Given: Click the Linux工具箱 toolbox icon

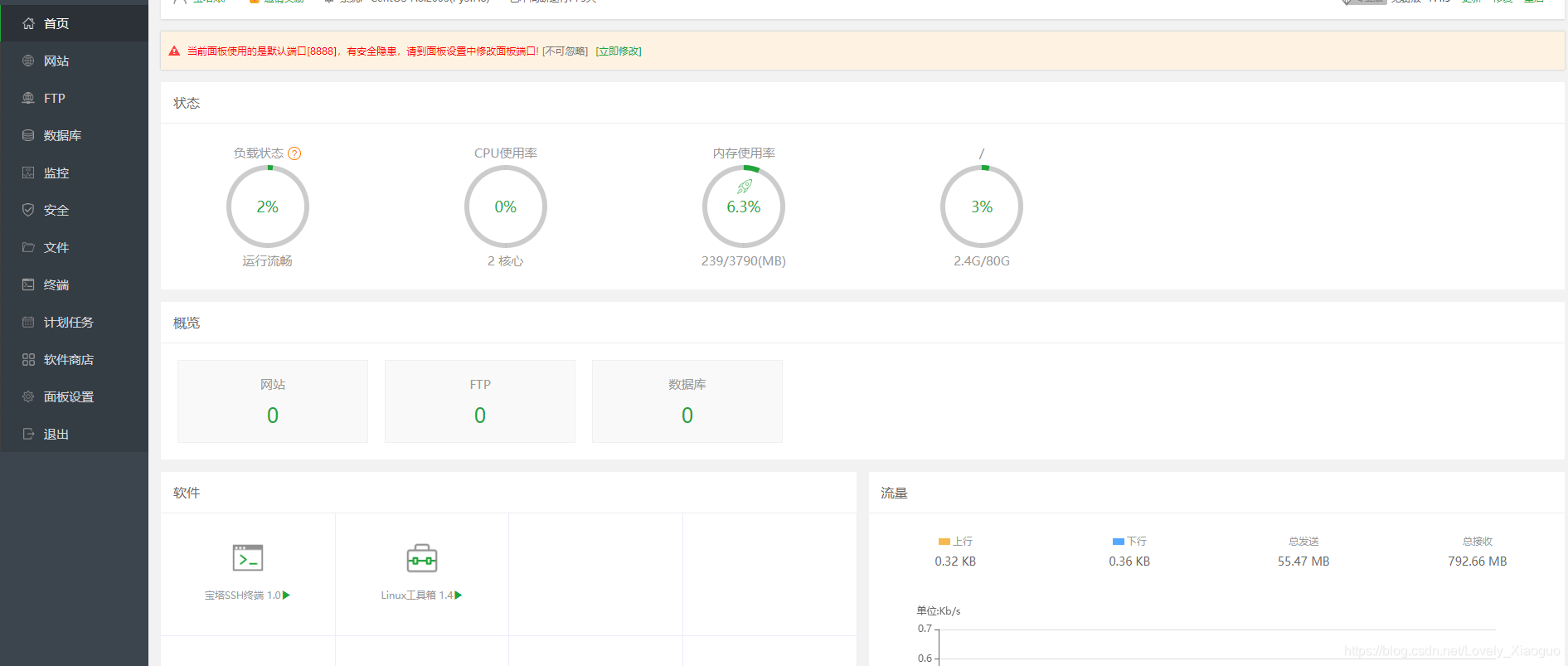Looking at the screenshot, I should 422,558.
